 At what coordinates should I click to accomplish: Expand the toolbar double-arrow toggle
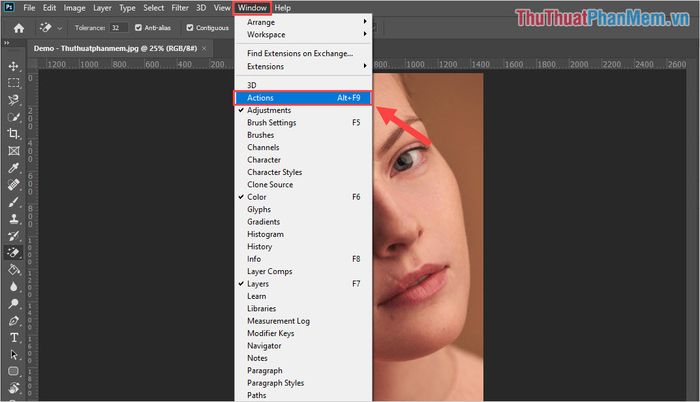pos(6,43)
